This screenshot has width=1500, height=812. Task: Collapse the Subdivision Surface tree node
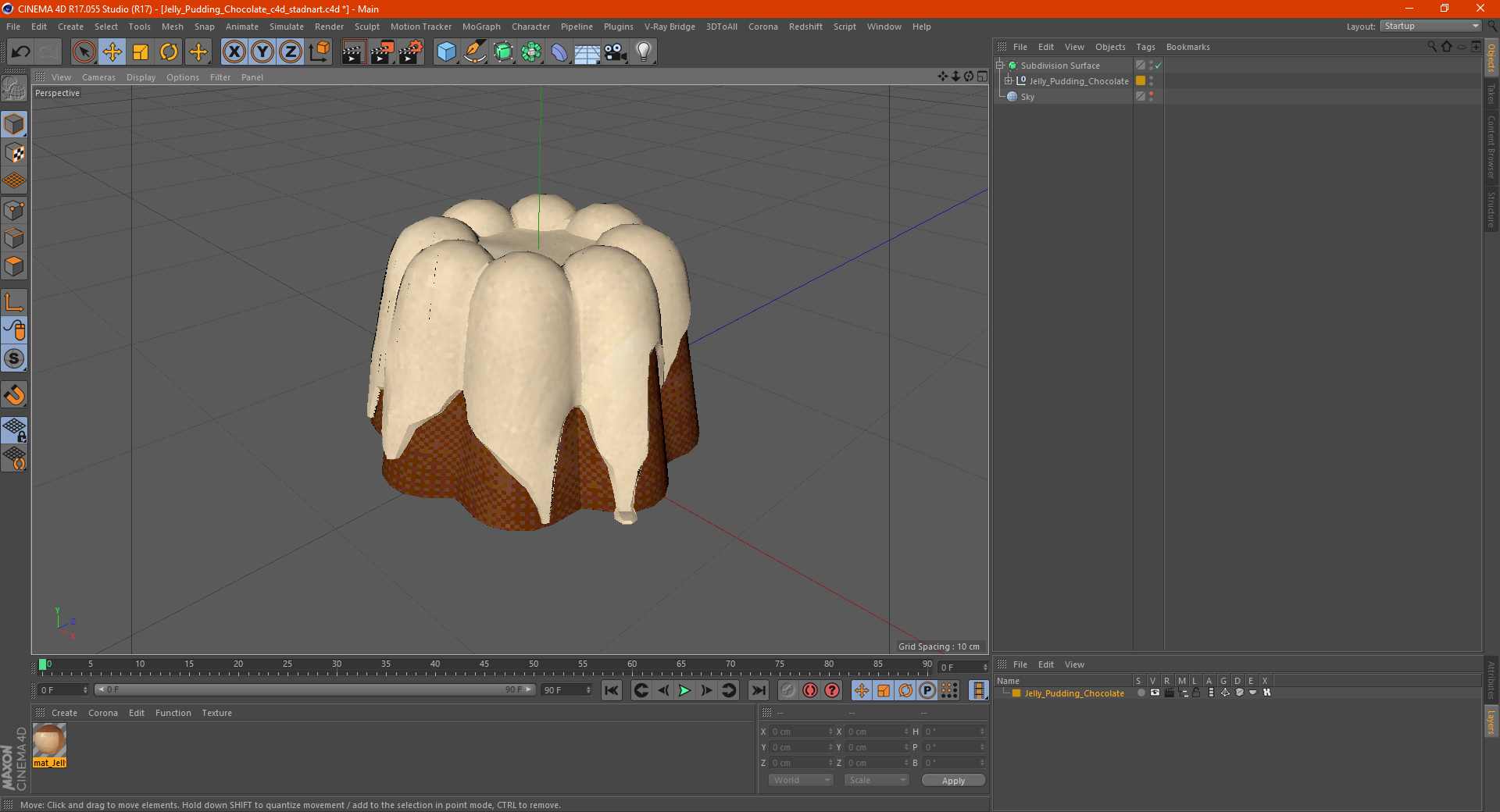point(999,66)
